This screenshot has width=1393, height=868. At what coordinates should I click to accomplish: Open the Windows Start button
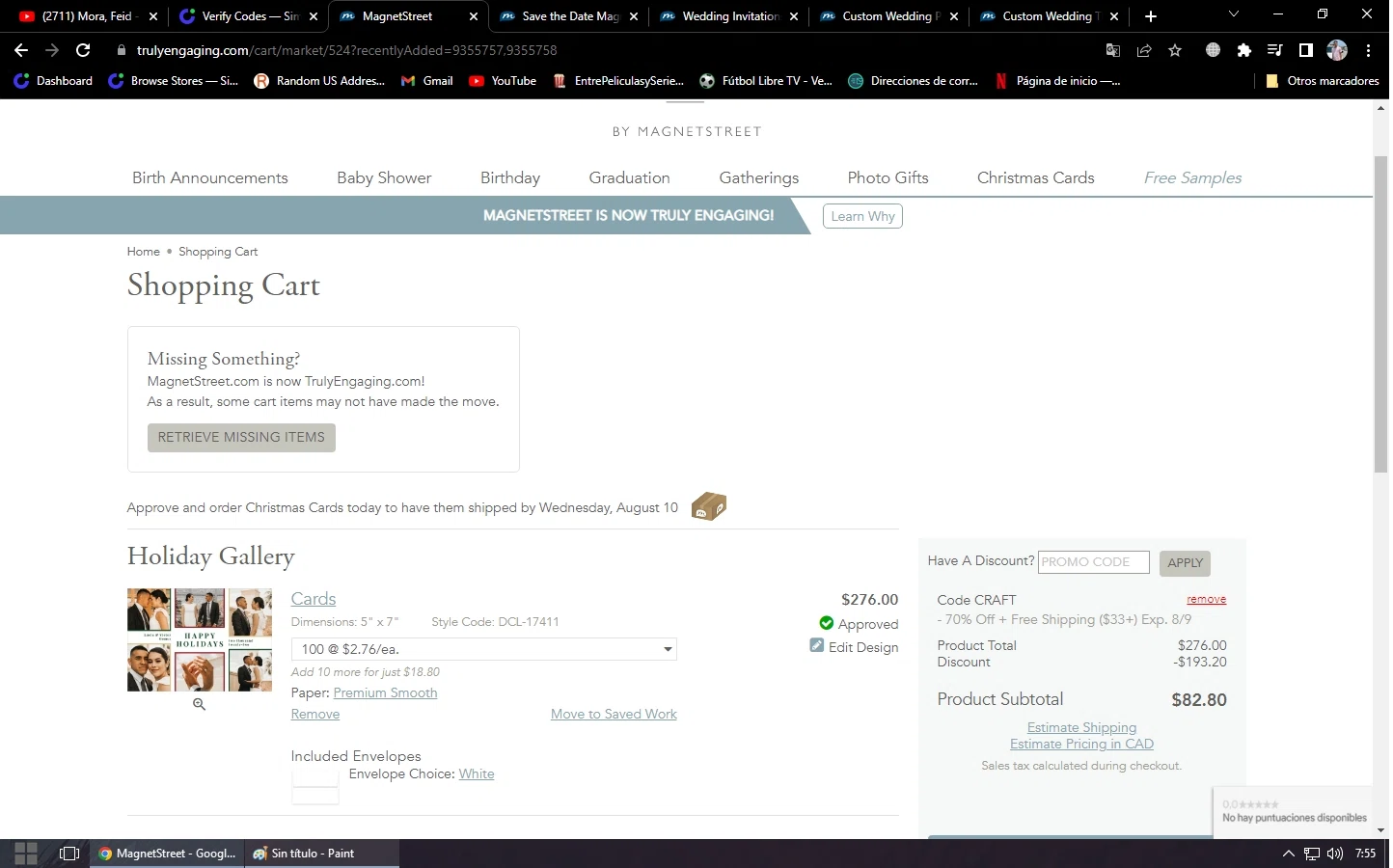coord(26,854)
